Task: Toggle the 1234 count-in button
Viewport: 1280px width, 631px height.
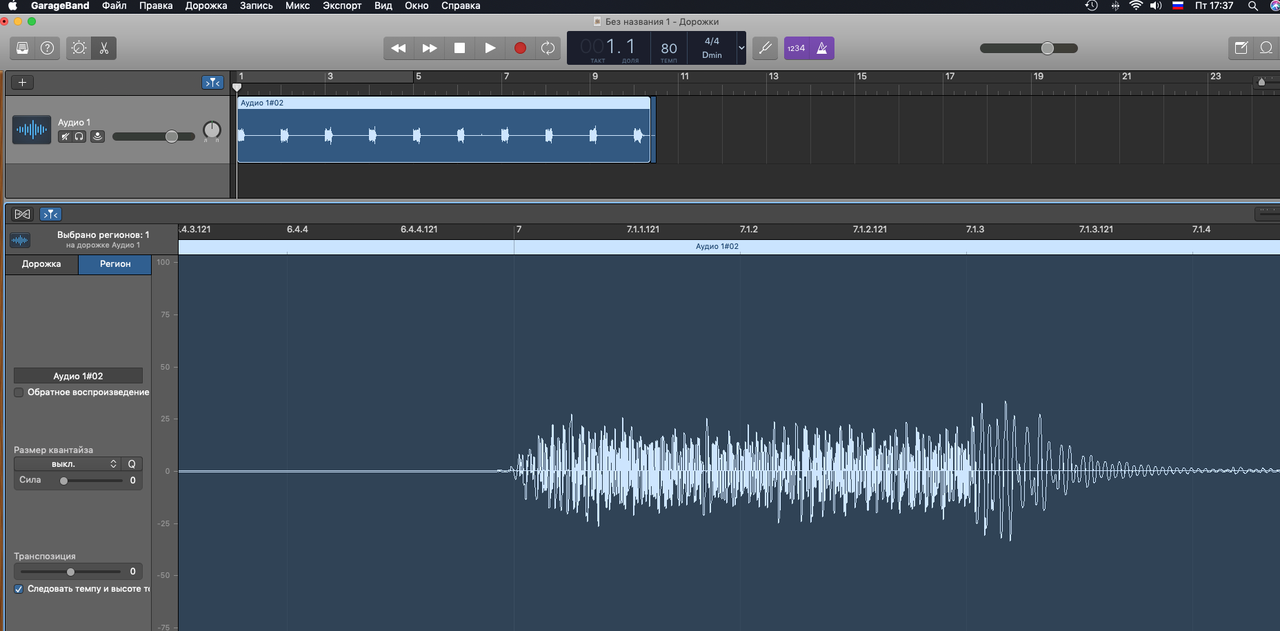Action: pyautogui.click(x=796, y=48)
